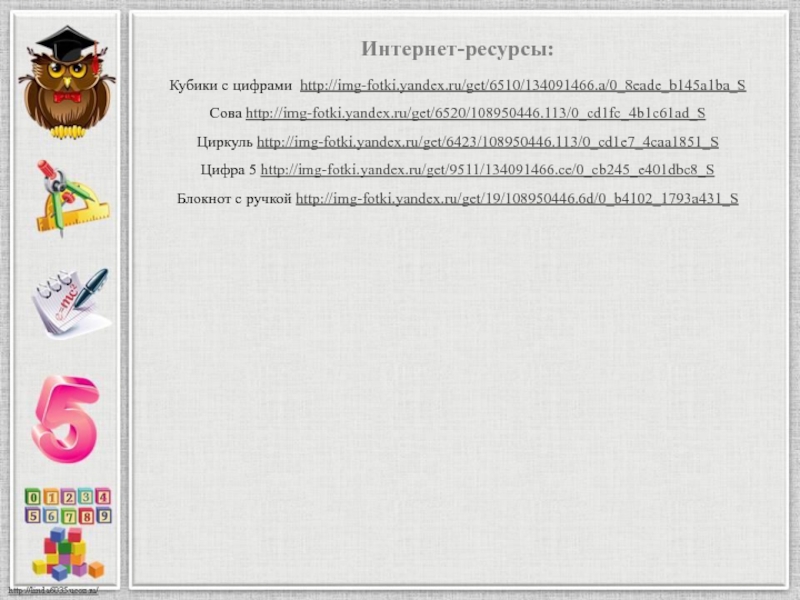
Task: Click the owl with graduation cap image
Action: pyautogui.click(x=67, y=82)
